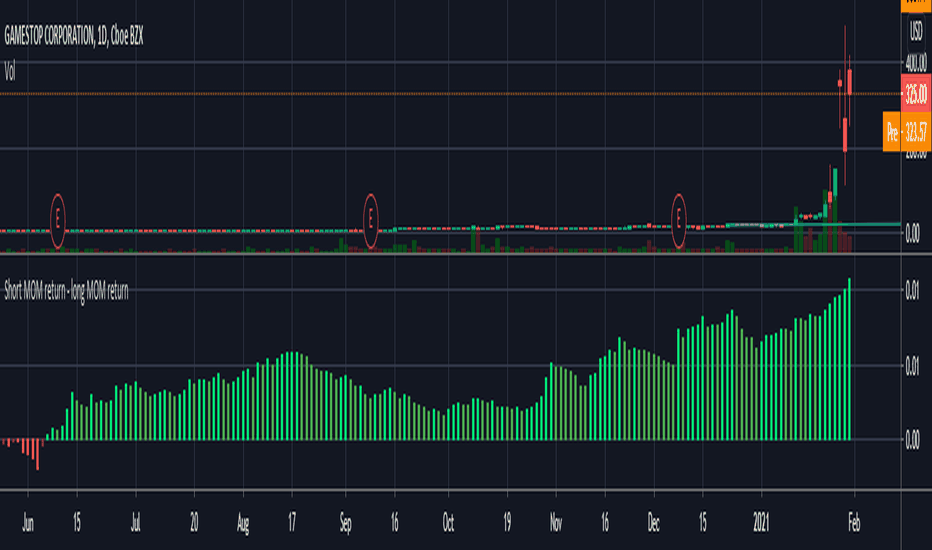932x550 pixels.
Task: Open the USD currency selector
Action: click(x=916, y=31)
